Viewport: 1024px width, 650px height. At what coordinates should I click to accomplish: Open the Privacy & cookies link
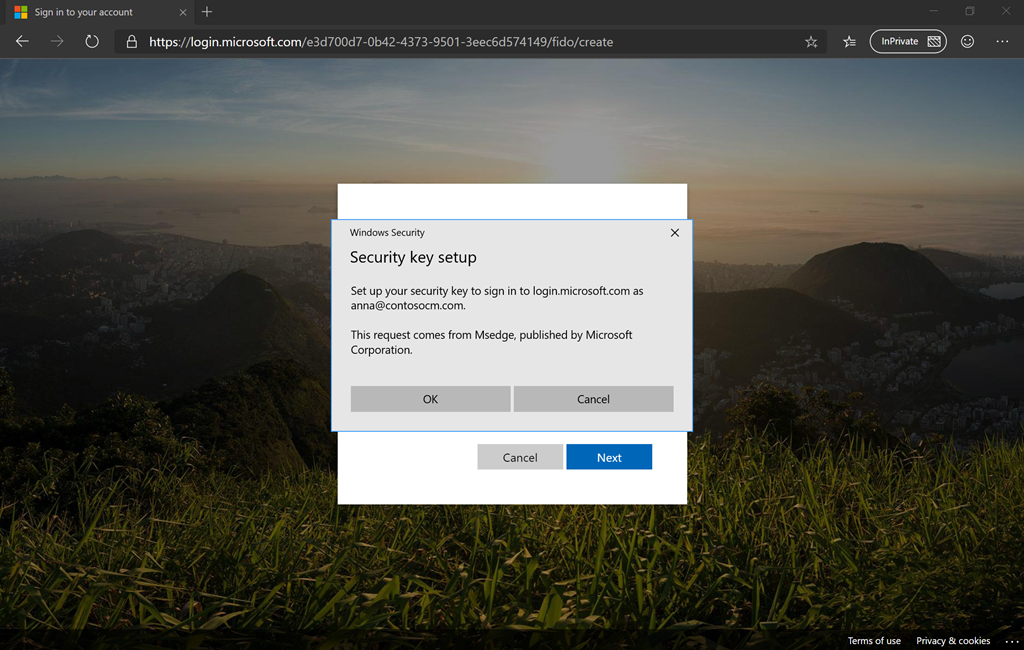[x=953, y=641]
